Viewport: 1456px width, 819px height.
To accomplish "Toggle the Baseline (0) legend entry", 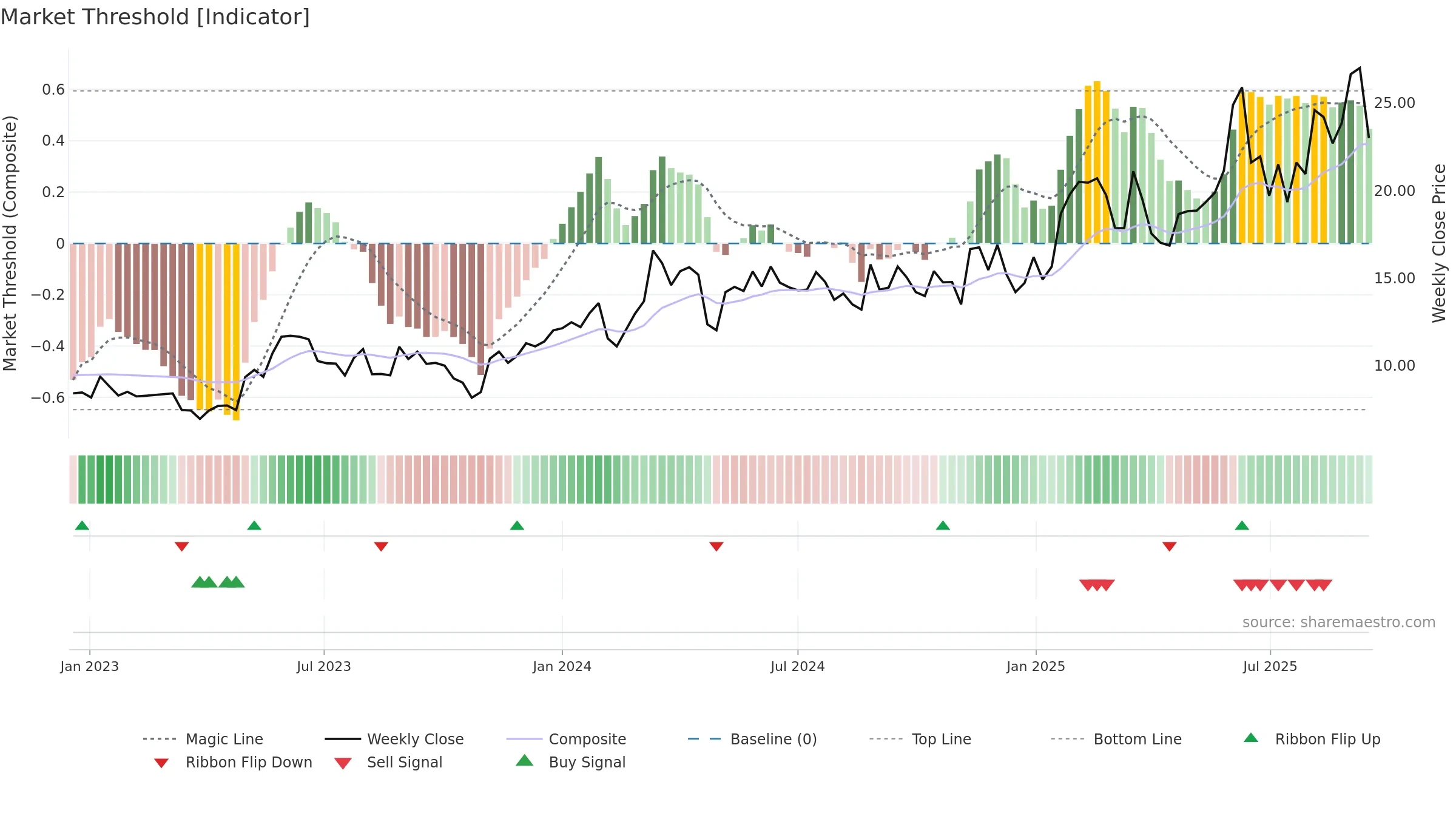I will point(752,739).
